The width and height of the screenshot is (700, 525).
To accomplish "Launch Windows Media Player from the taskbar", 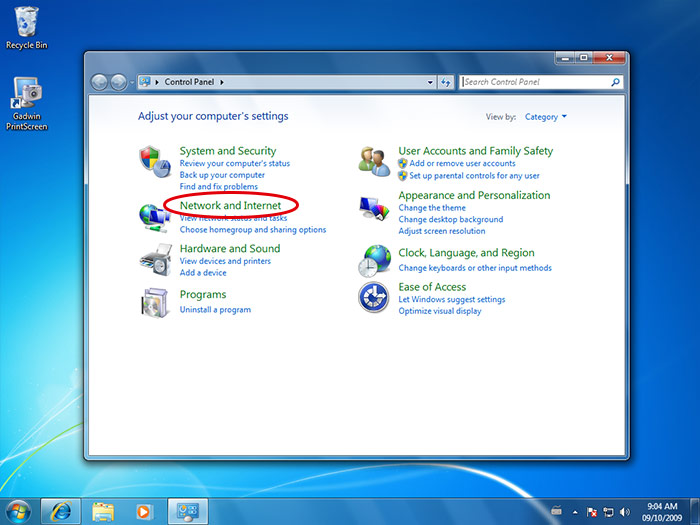I will coord(144,512).
